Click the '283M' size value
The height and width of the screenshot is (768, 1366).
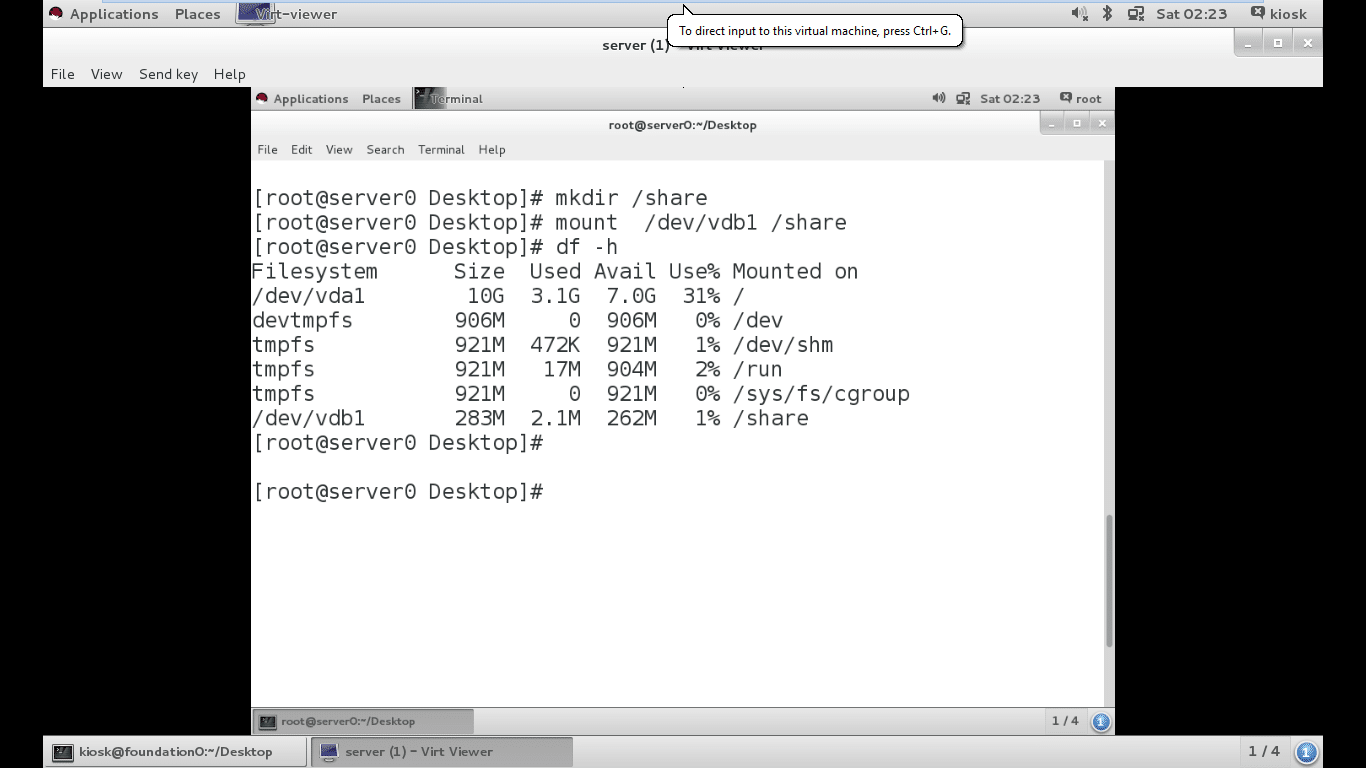pyautogui.click(x=479, y=419)
